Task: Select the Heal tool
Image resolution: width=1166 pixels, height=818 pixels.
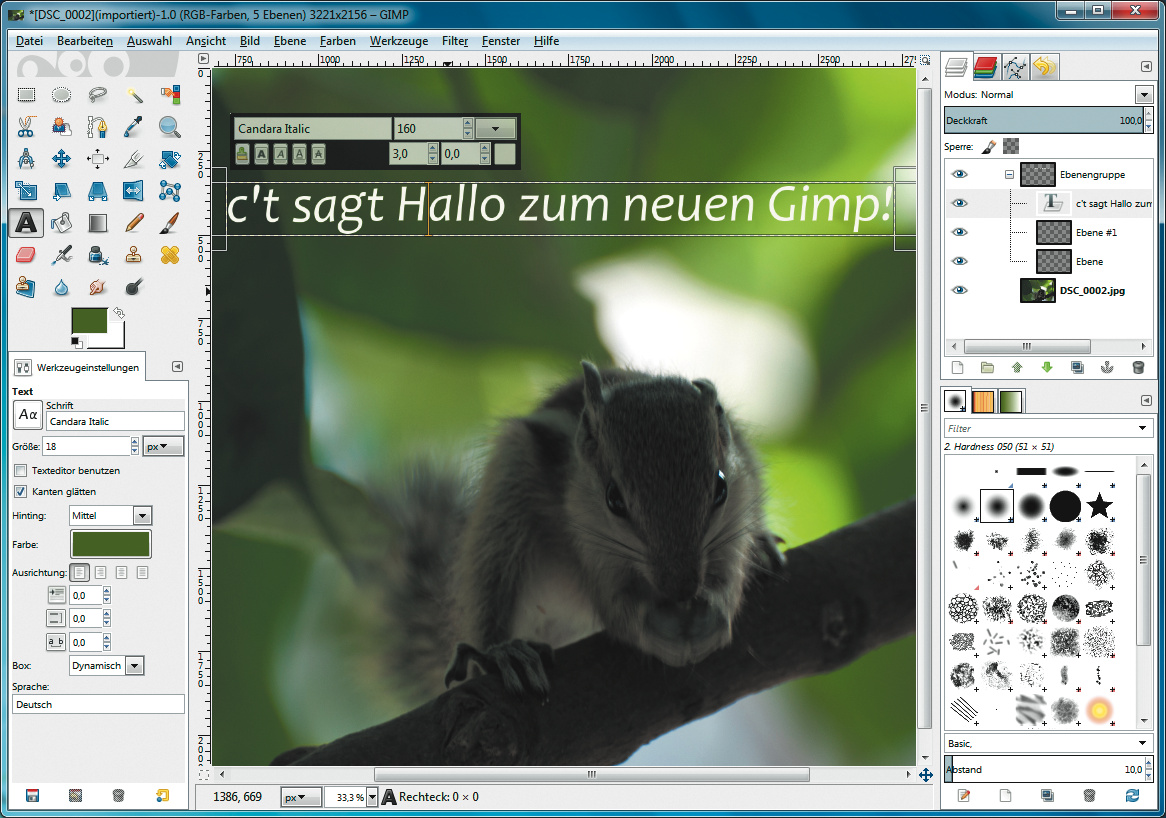Action: pos(170,255)
